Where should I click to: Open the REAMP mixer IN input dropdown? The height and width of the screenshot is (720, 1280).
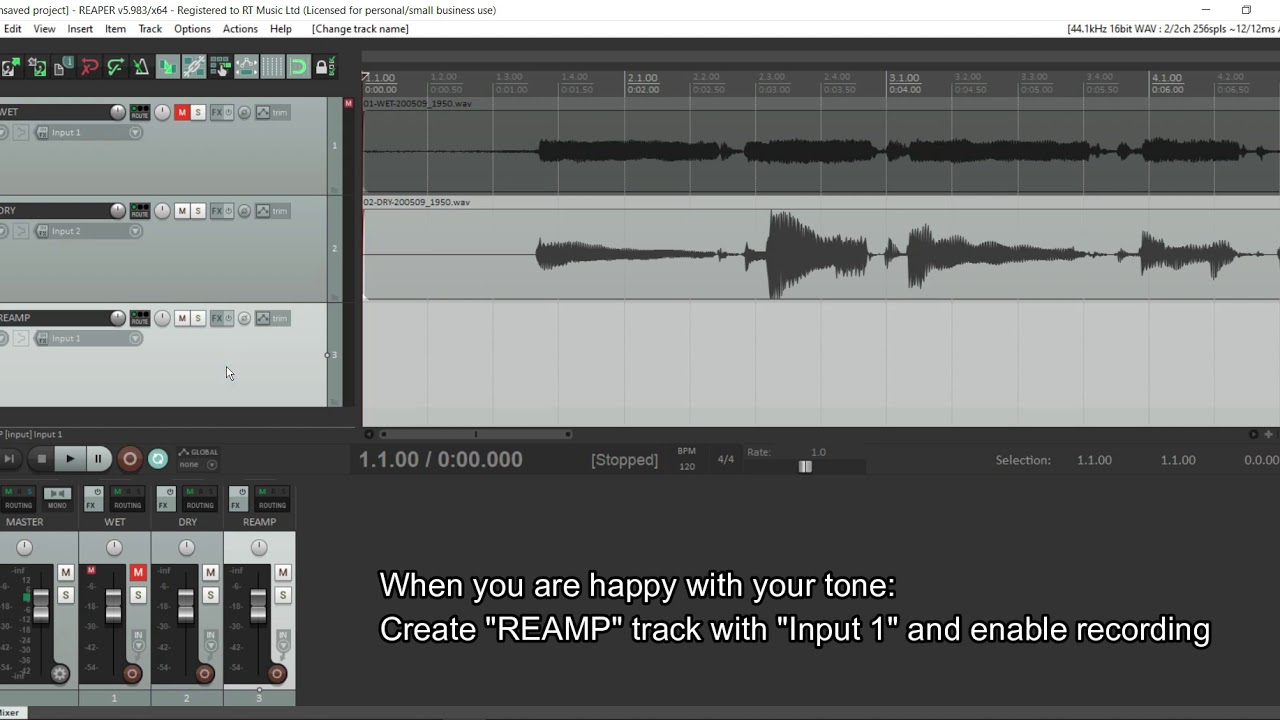(x=283, y=641)
